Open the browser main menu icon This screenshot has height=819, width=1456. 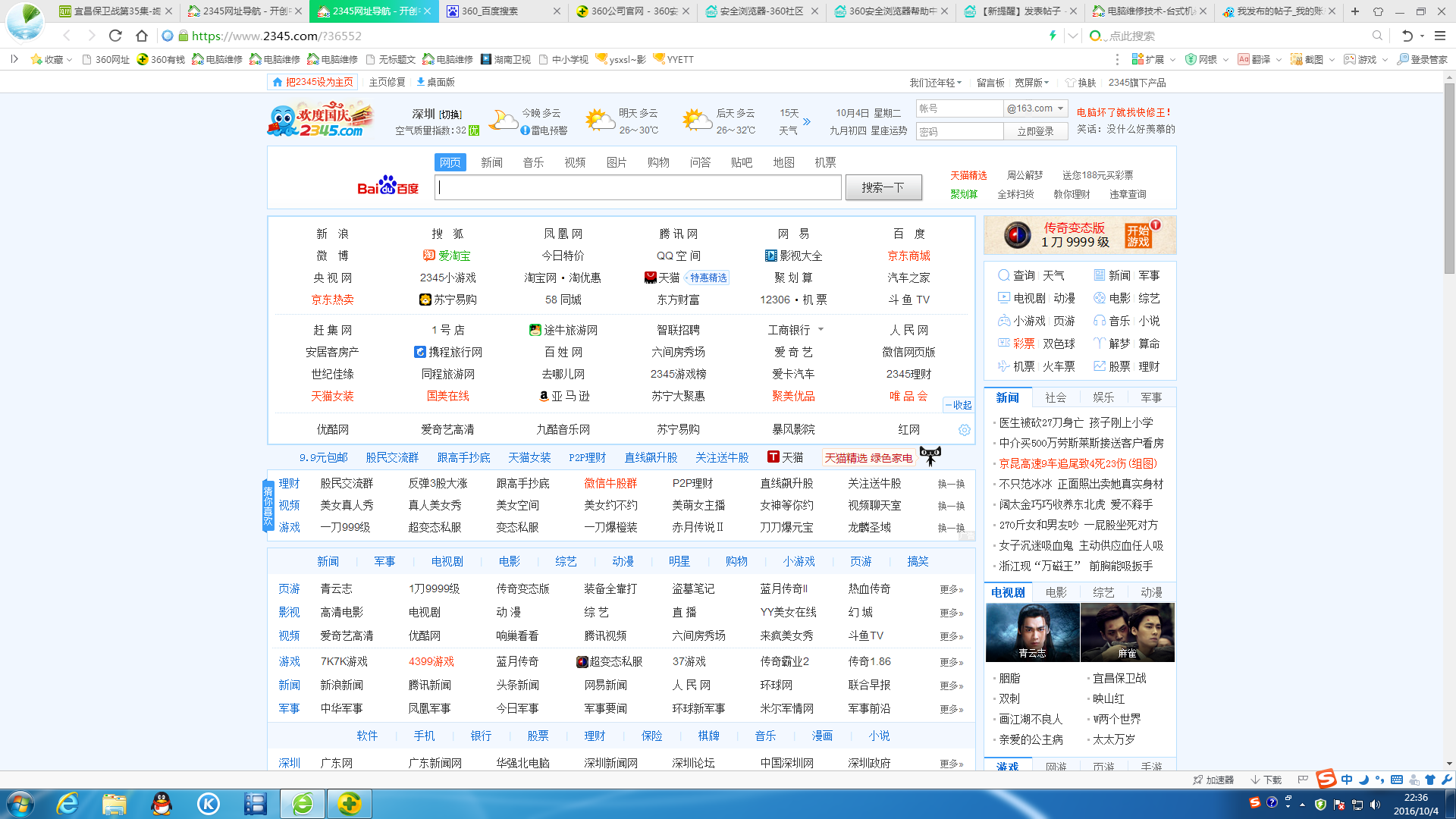1439,36
